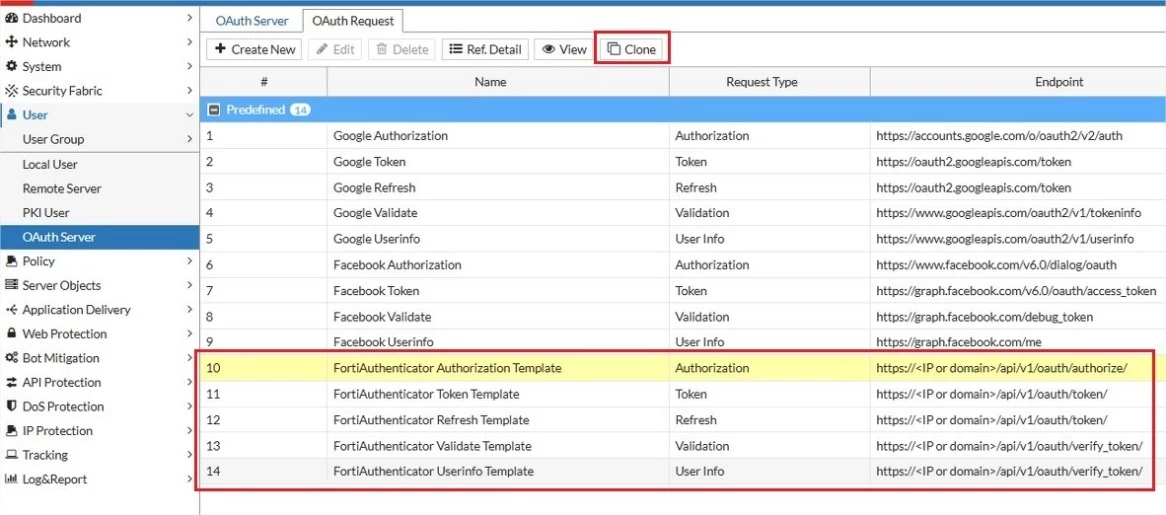Expand the Web Protection chevron
The height and width of the screenshot is (515, 1166).
click(x=190, y=334)
